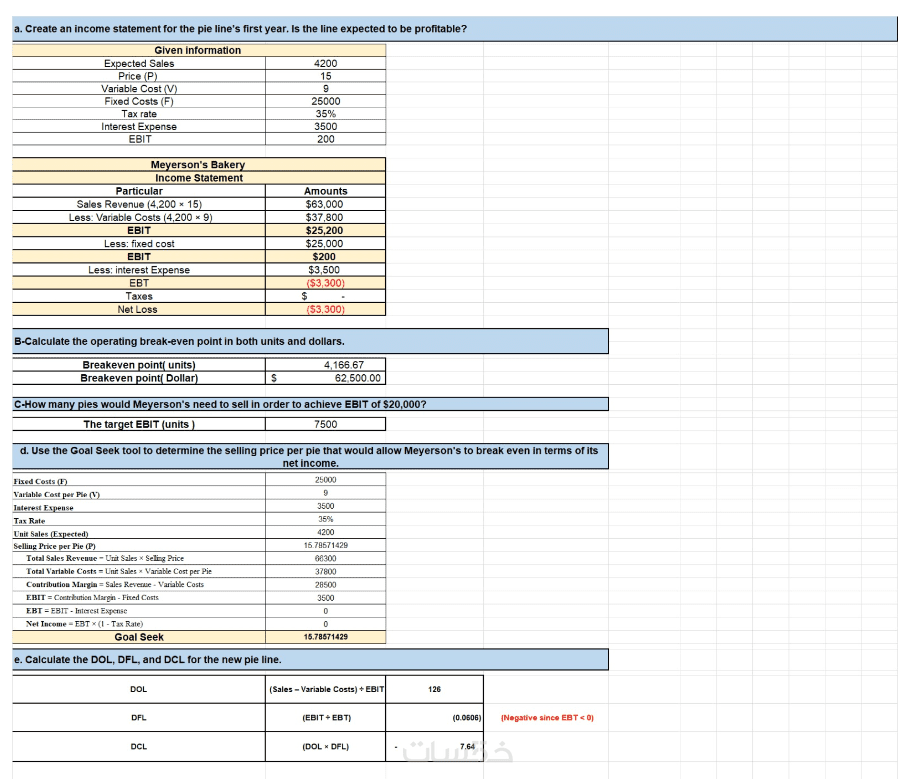Click the EBT label in income statement

coord(139,283)
